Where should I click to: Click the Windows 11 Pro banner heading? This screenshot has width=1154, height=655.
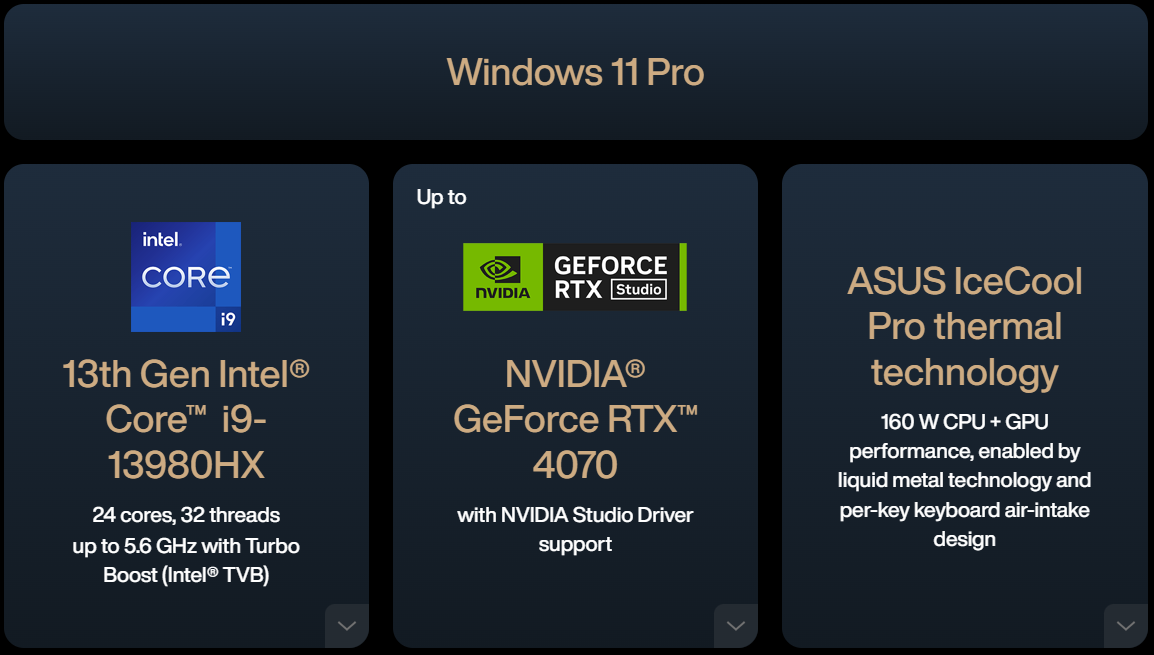coord(576,72)
